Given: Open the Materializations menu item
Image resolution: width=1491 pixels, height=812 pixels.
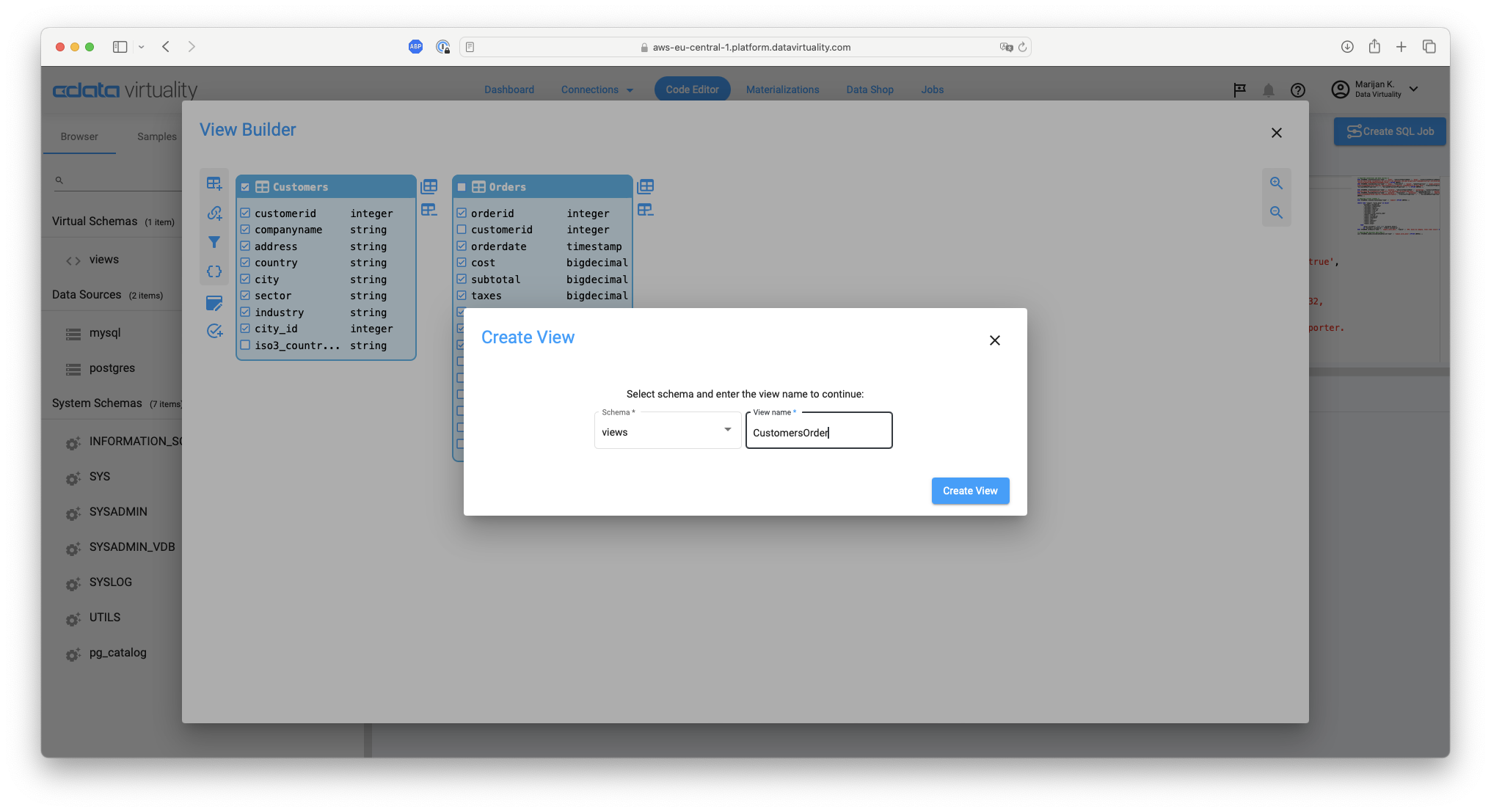Looking at the screenshot, I should tap(783, 89).
